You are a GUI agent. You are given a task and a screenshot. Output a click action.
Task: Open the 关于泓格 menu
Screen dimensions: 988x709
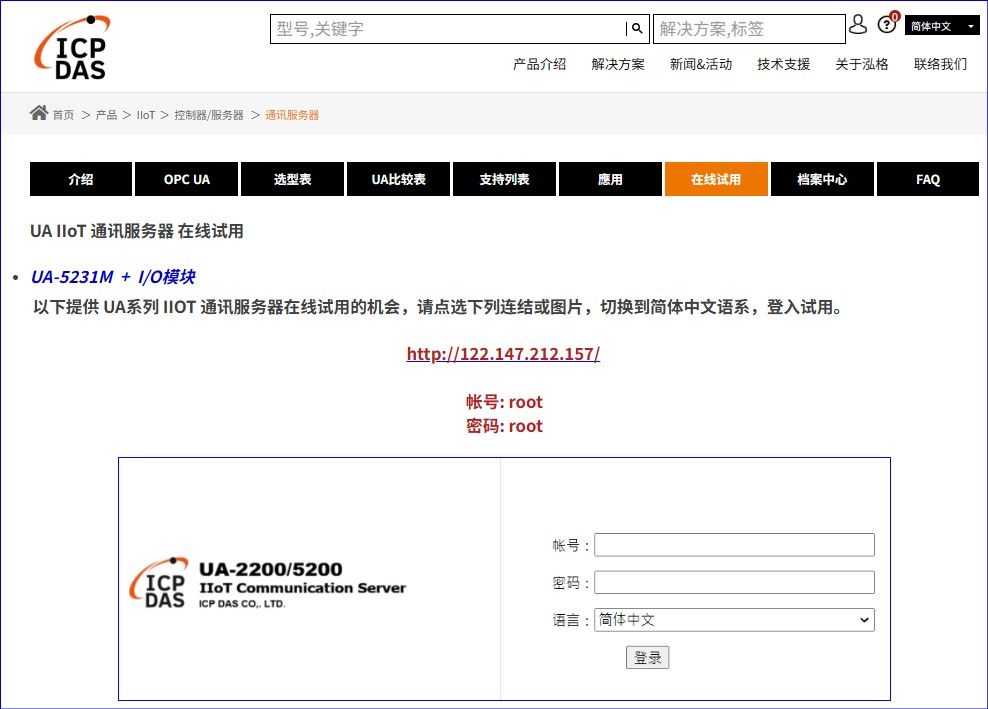[x=861, y=64]
